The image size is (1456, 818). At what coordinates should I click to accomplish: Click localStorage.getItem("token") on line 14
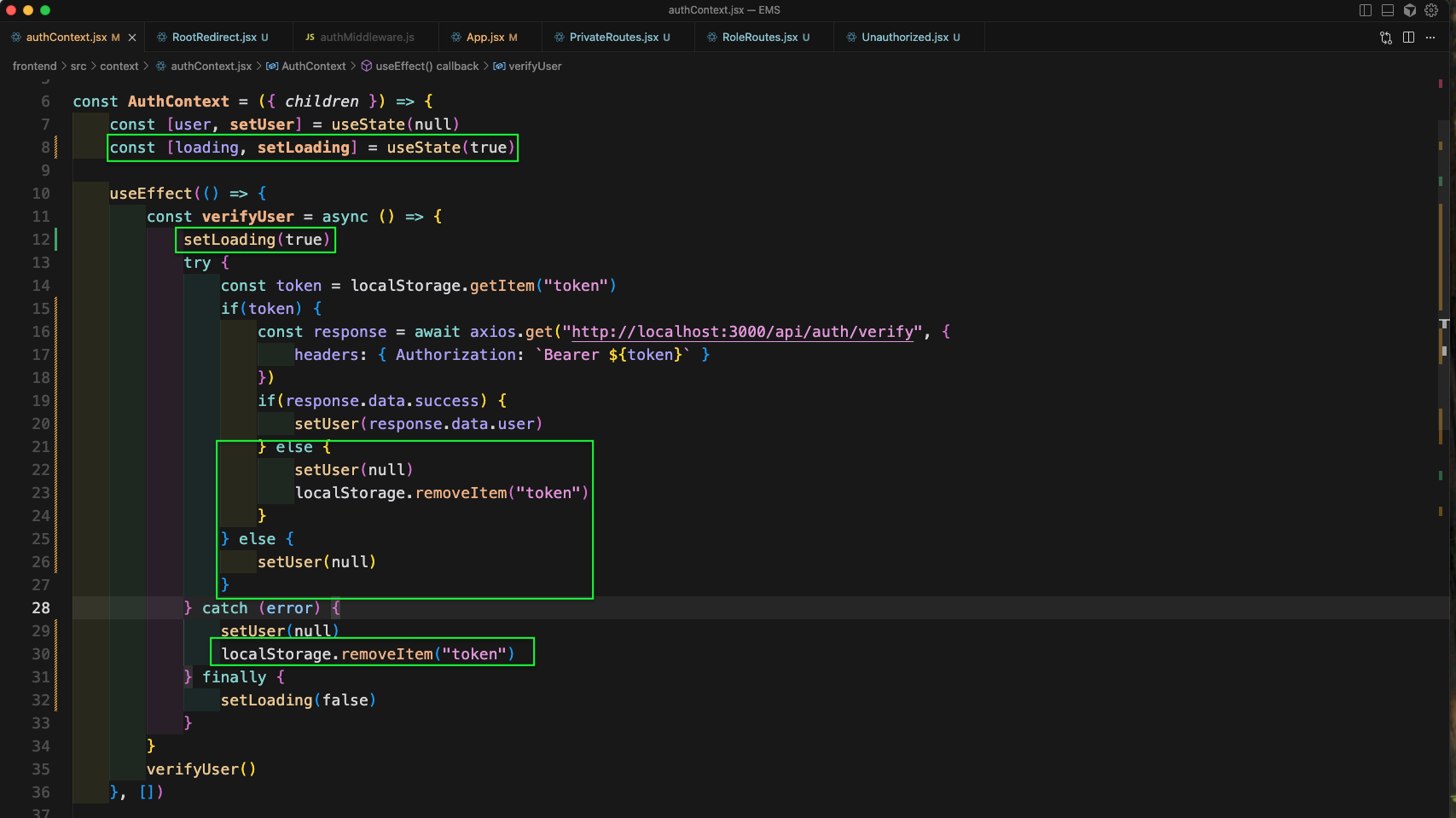click(483, 286)
